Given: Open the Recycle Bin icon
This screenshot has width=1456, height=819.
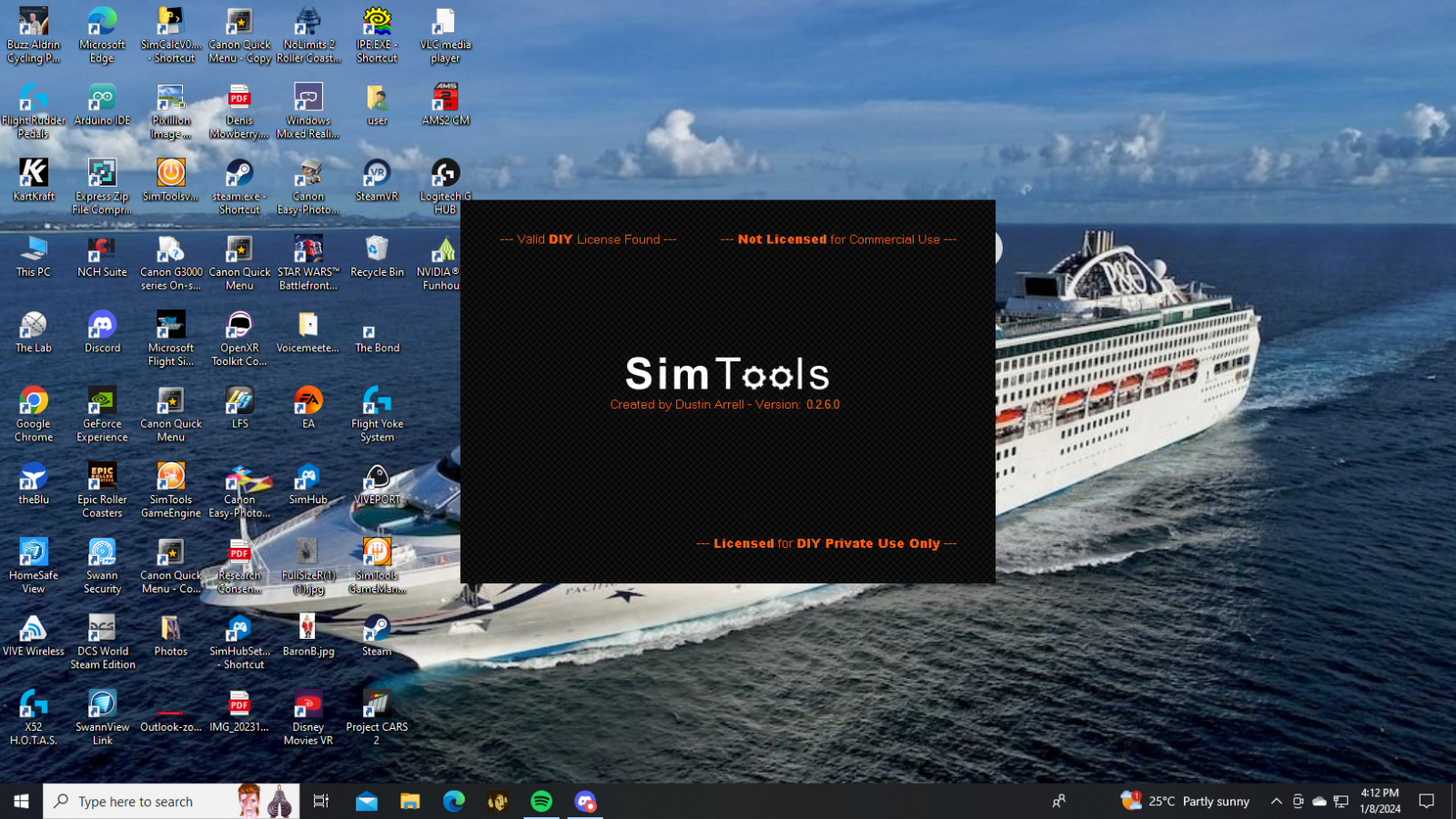Looking at the screenshot, I should pos(377,256).
